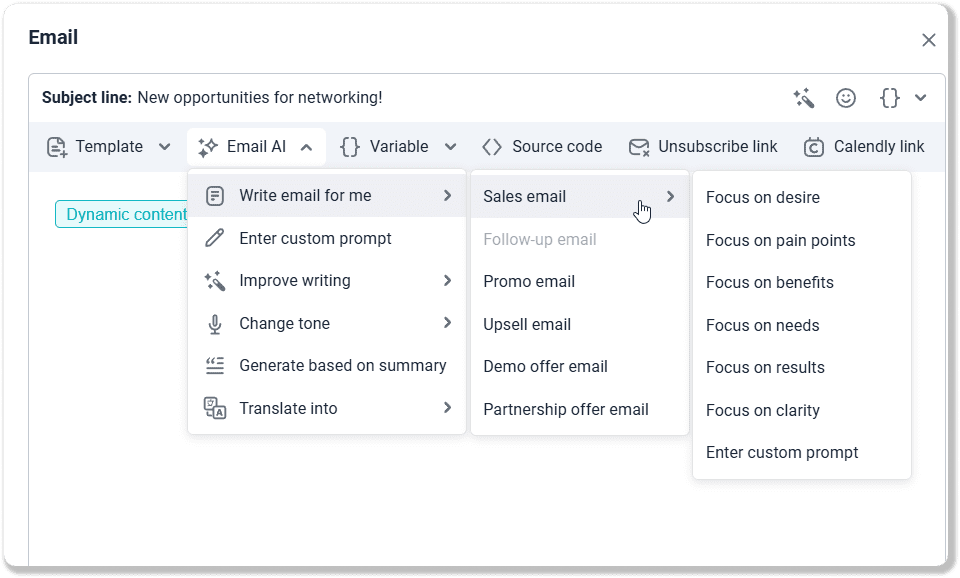
Task: Click into the Subject line text field
Action: [x=450, y=98]
